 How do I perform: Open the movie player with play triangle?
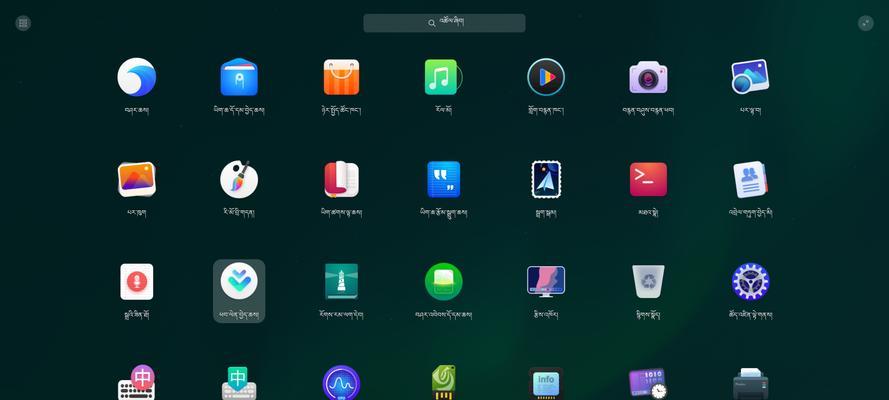(545, 77)
